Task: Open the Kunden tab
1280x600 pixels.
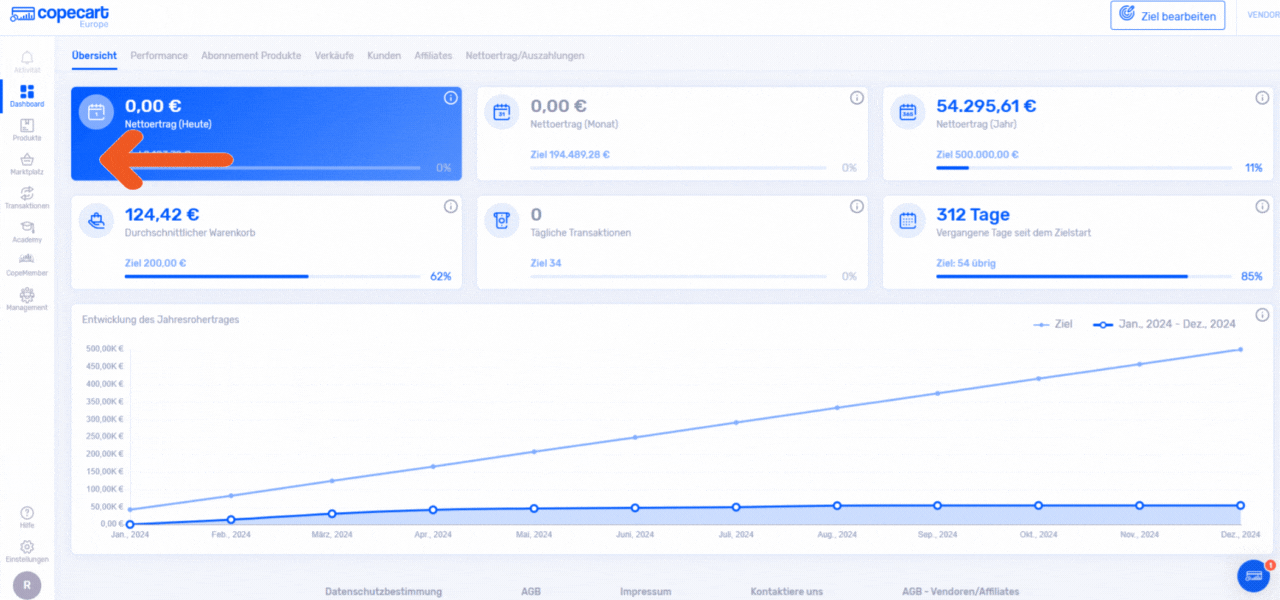Action: pos(384,56)
